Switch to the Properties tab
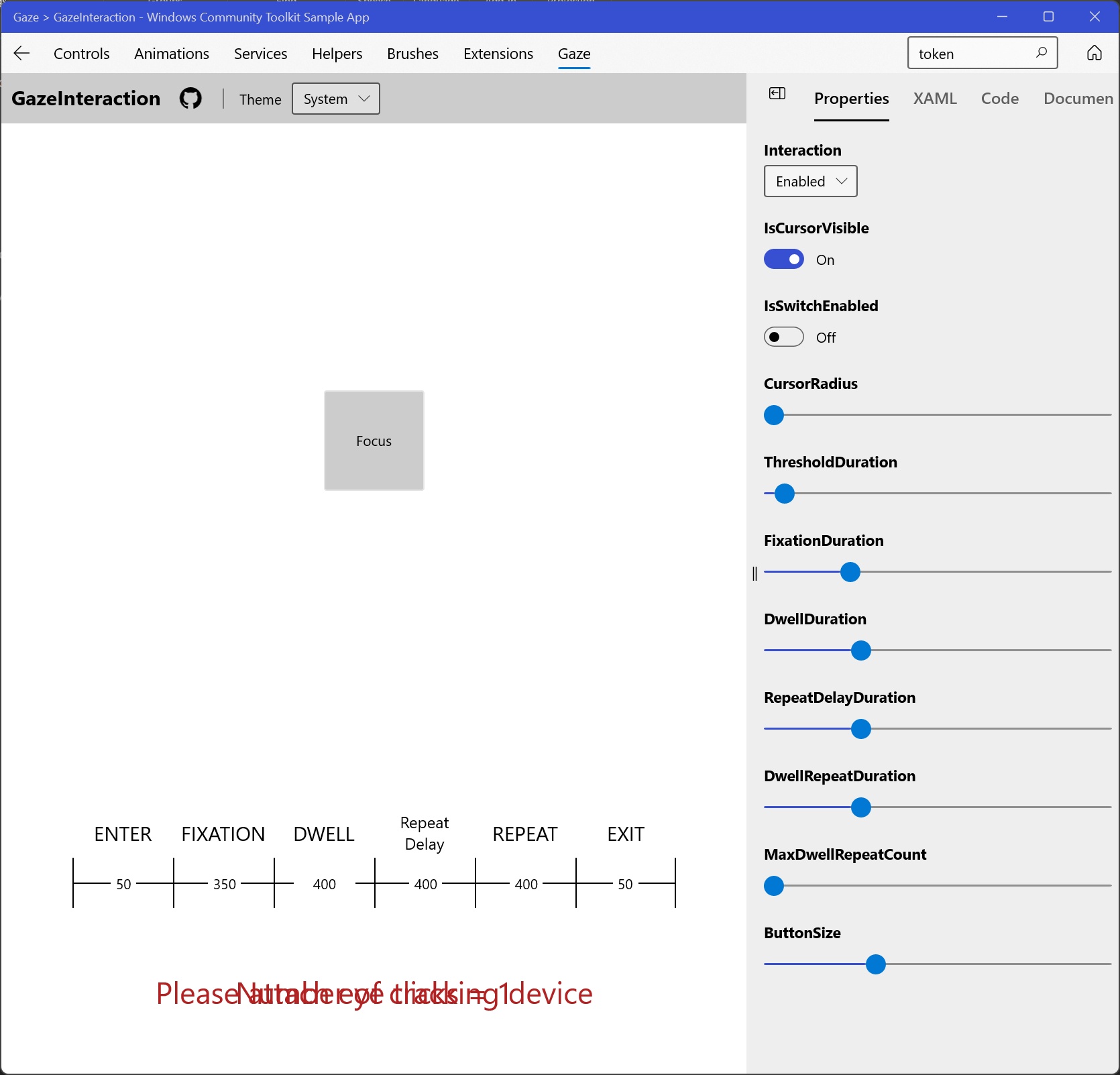This screenshot has height=1075, width=1120. 851,99
